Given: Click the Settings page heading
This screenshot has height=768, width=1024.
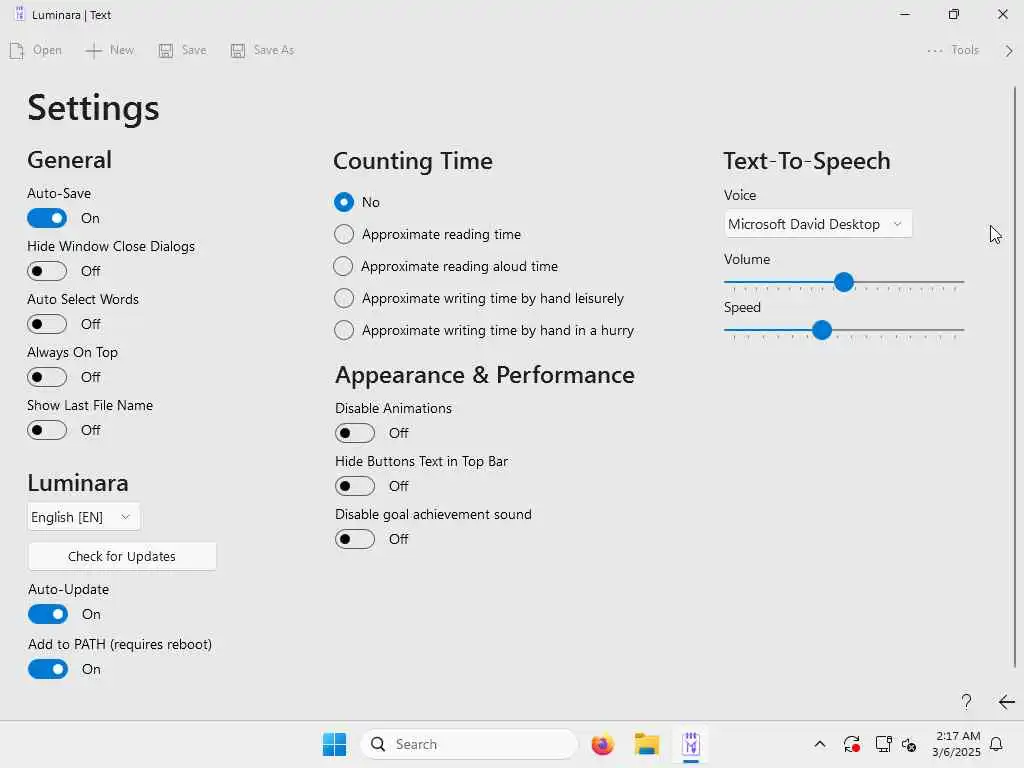Looking at the screenshot, I should tap(93, 108).
